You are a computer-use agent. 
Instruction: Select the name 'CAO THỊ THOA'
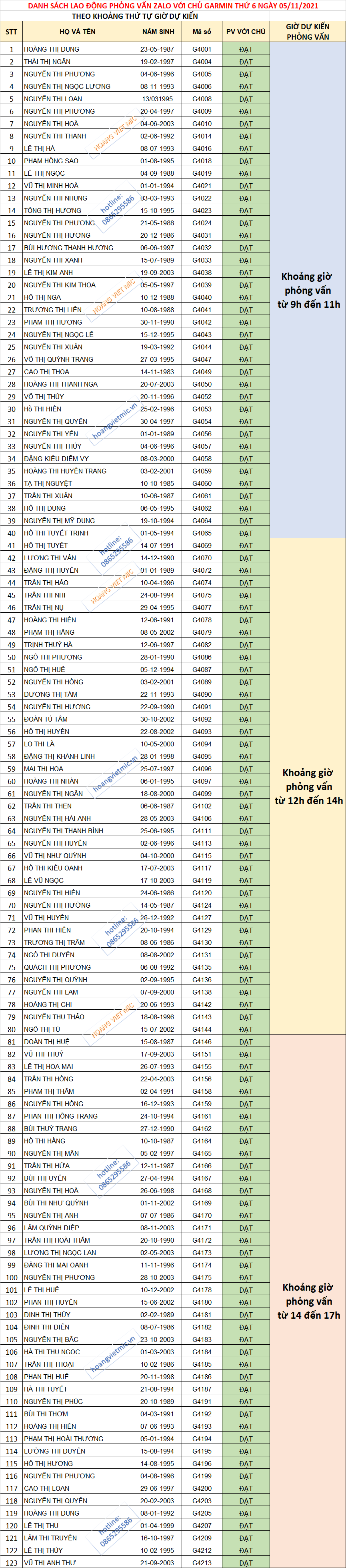pos(47,372)
